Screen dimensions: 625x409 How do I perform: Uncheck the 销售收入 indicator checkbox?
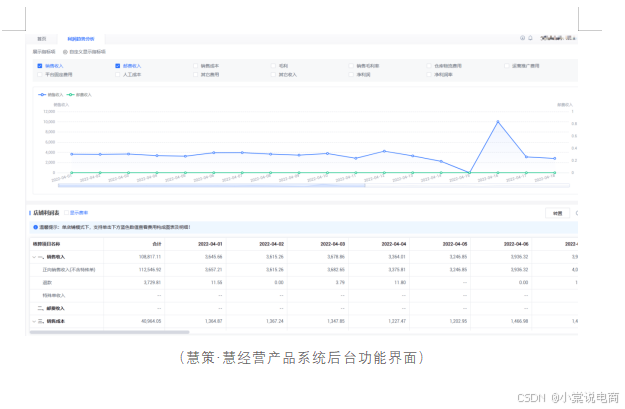[40, 66]
